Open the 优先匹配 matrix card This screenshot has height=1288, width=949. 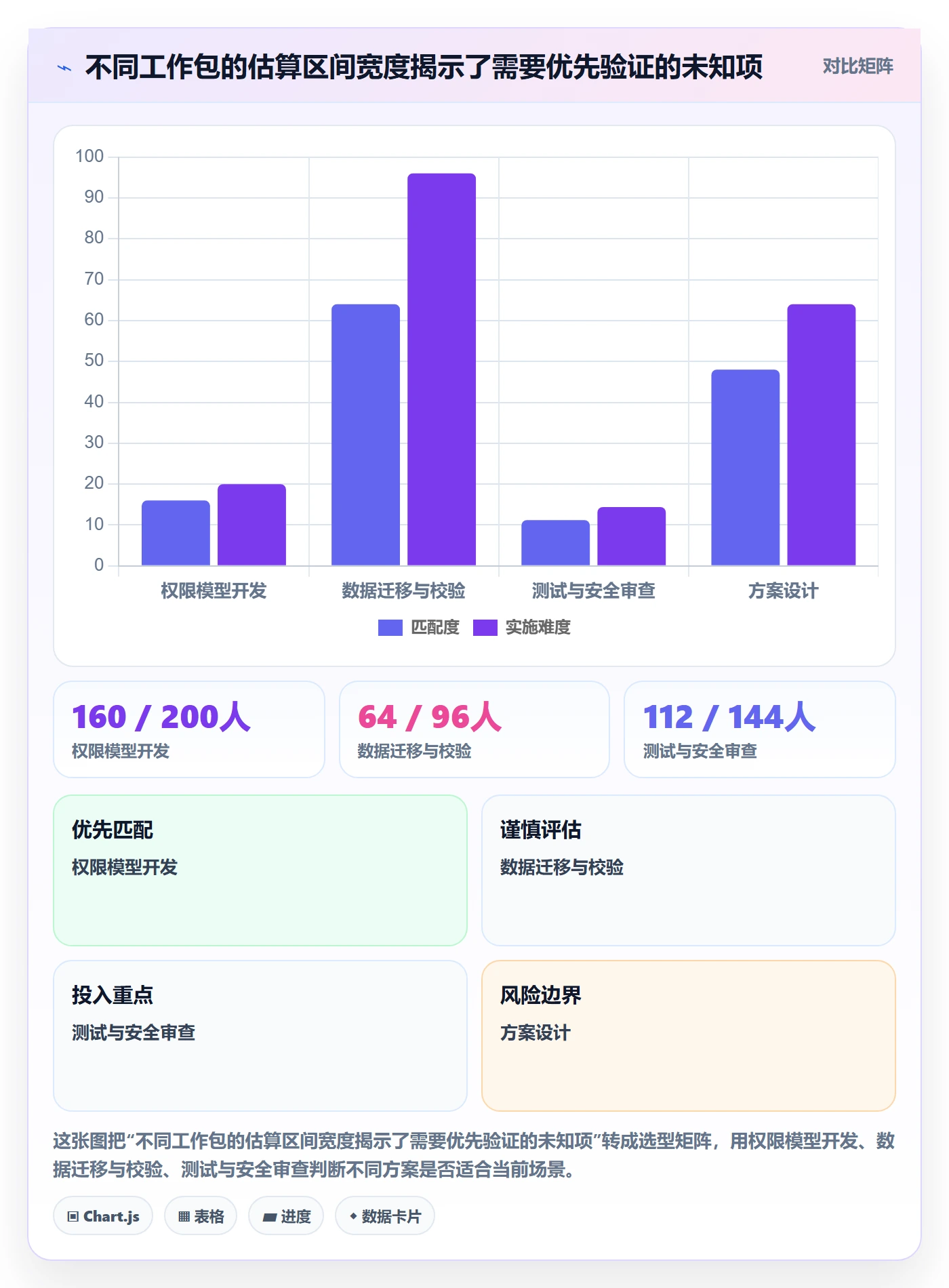(x=260, y=870)
